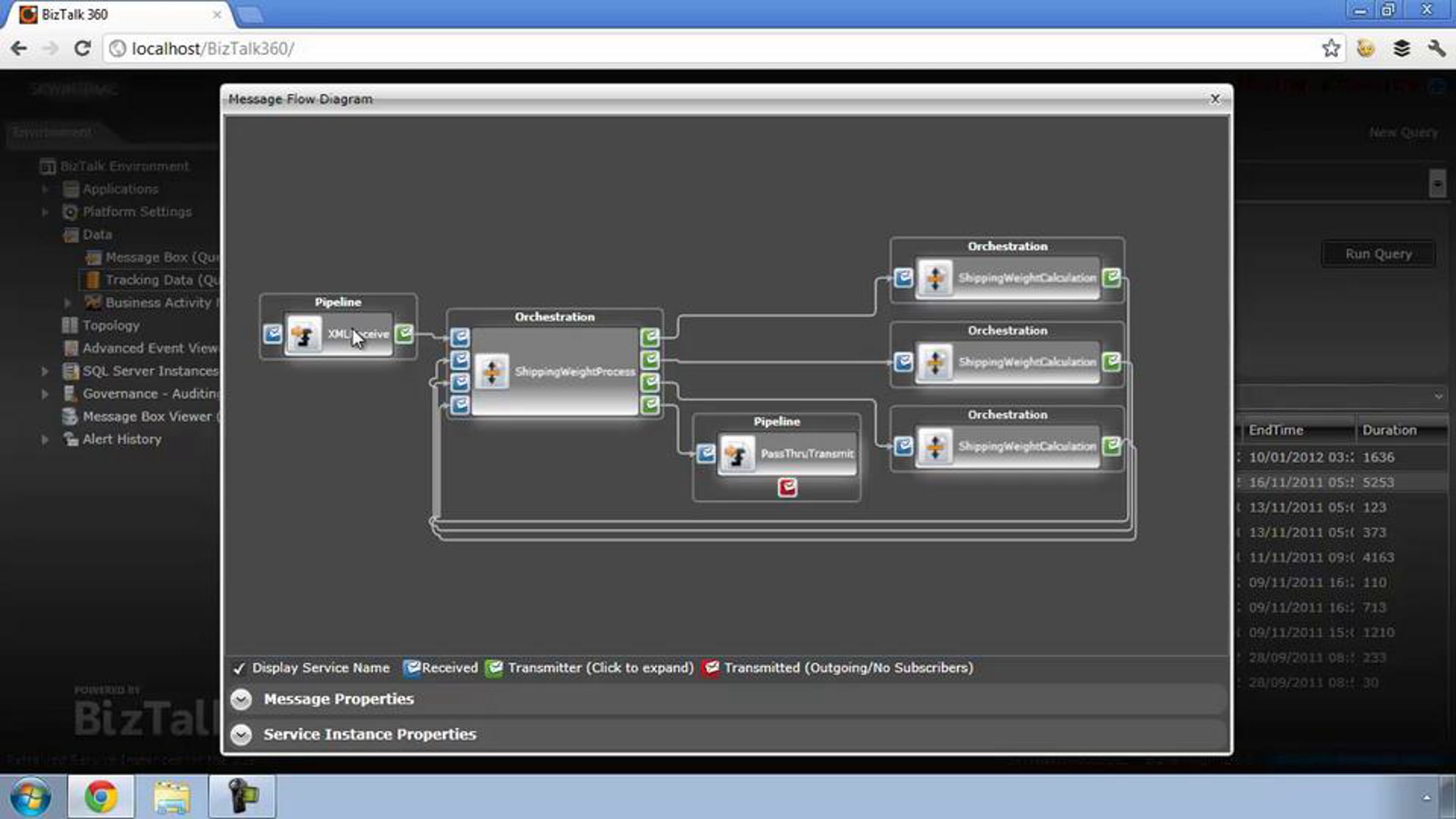Image resolution: width=1456 pixels, height=819 pixels.
Task: Click the Run Query button
Action: [1378, 254]
